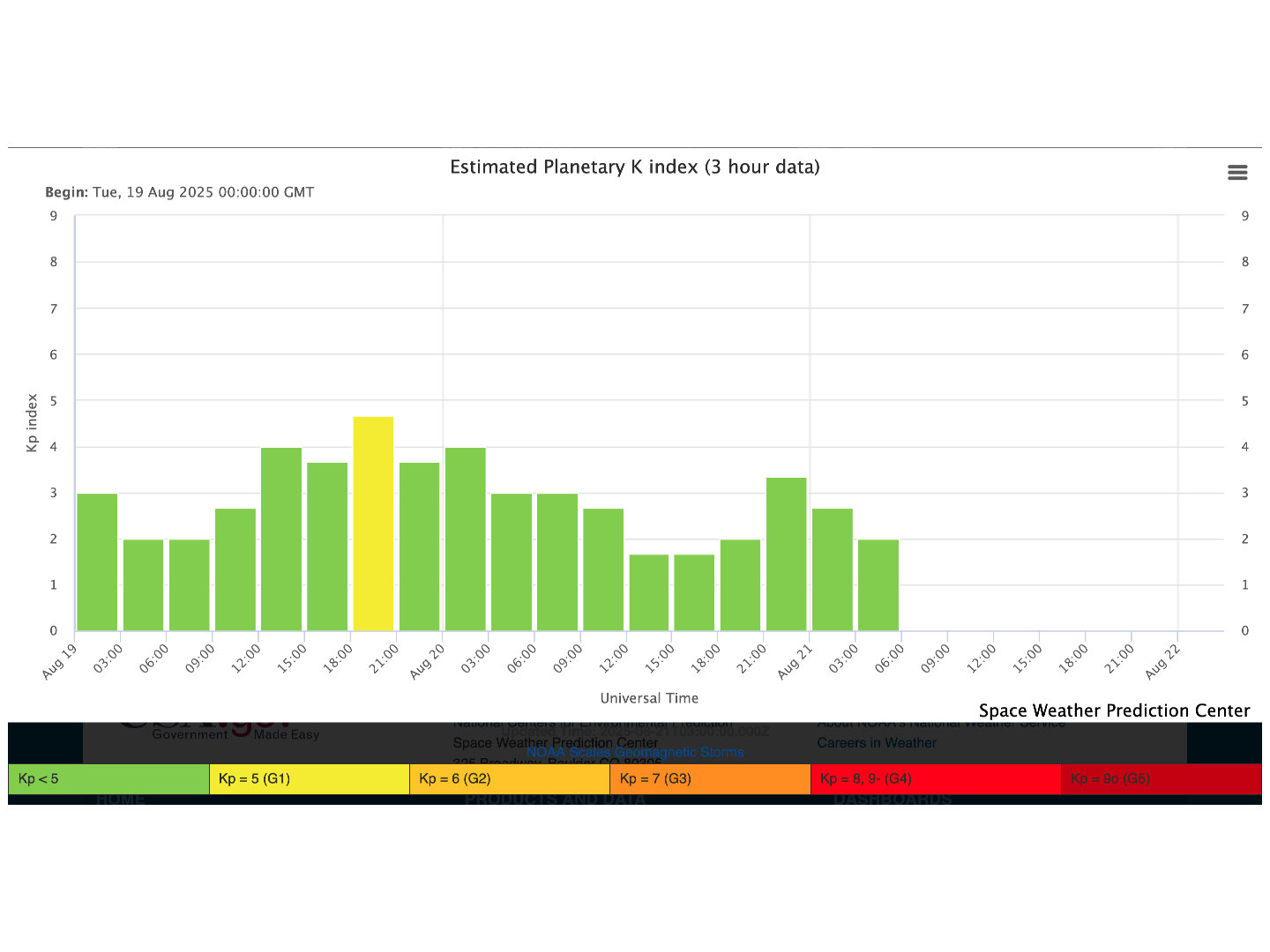Click the Kp < 5 green legend swatch
1270x952 pixels.
point(108,779)
